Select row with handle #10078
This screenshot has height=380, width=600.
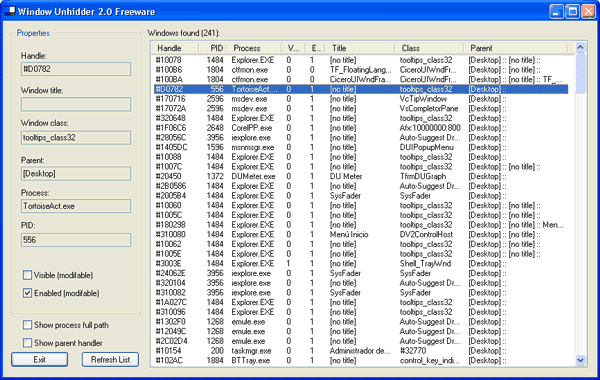click(x=361, y=60)
